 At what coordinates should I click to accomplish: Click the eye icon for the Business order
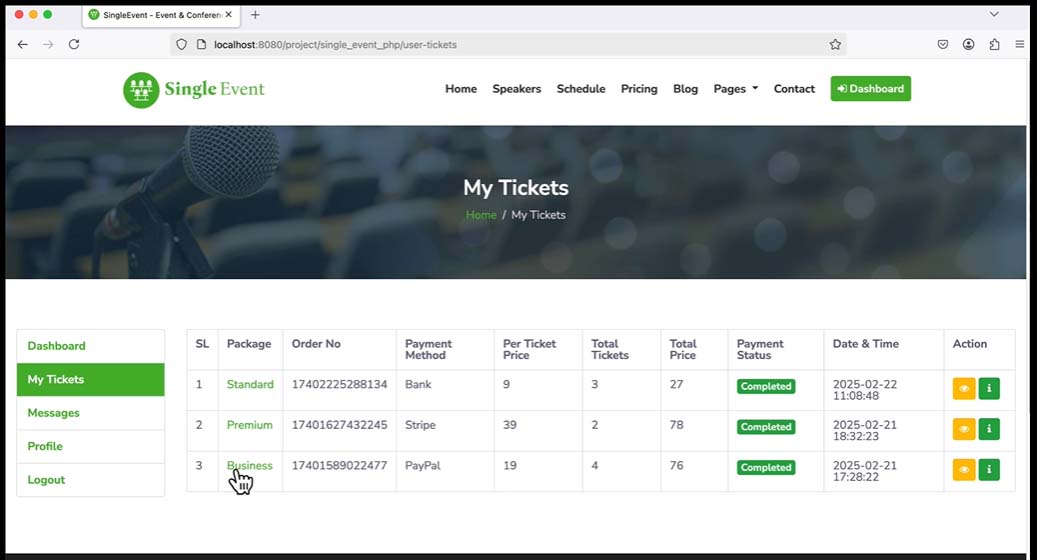(x=963, y=469)
